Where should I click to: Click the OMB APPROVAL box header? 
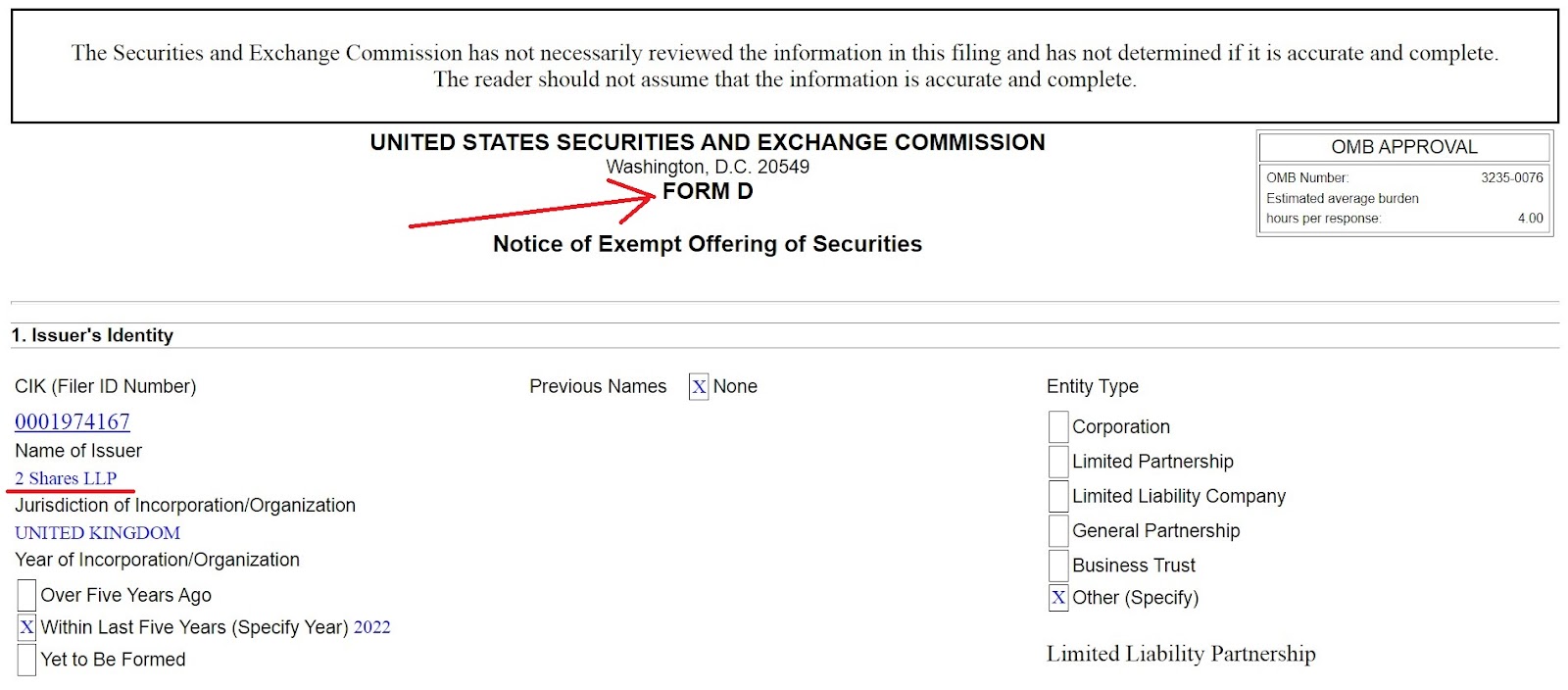pos(1403,147)
